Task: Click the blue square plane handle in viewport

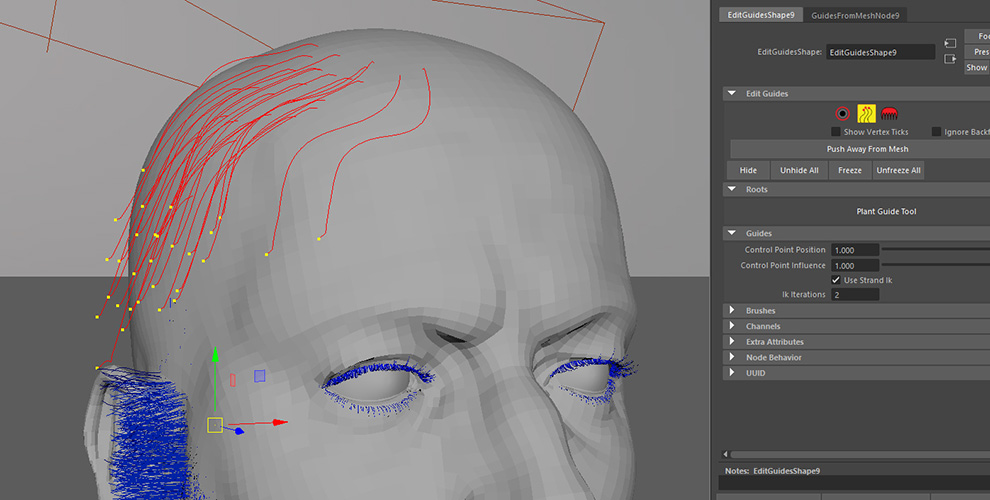Action: click(259, 376)
